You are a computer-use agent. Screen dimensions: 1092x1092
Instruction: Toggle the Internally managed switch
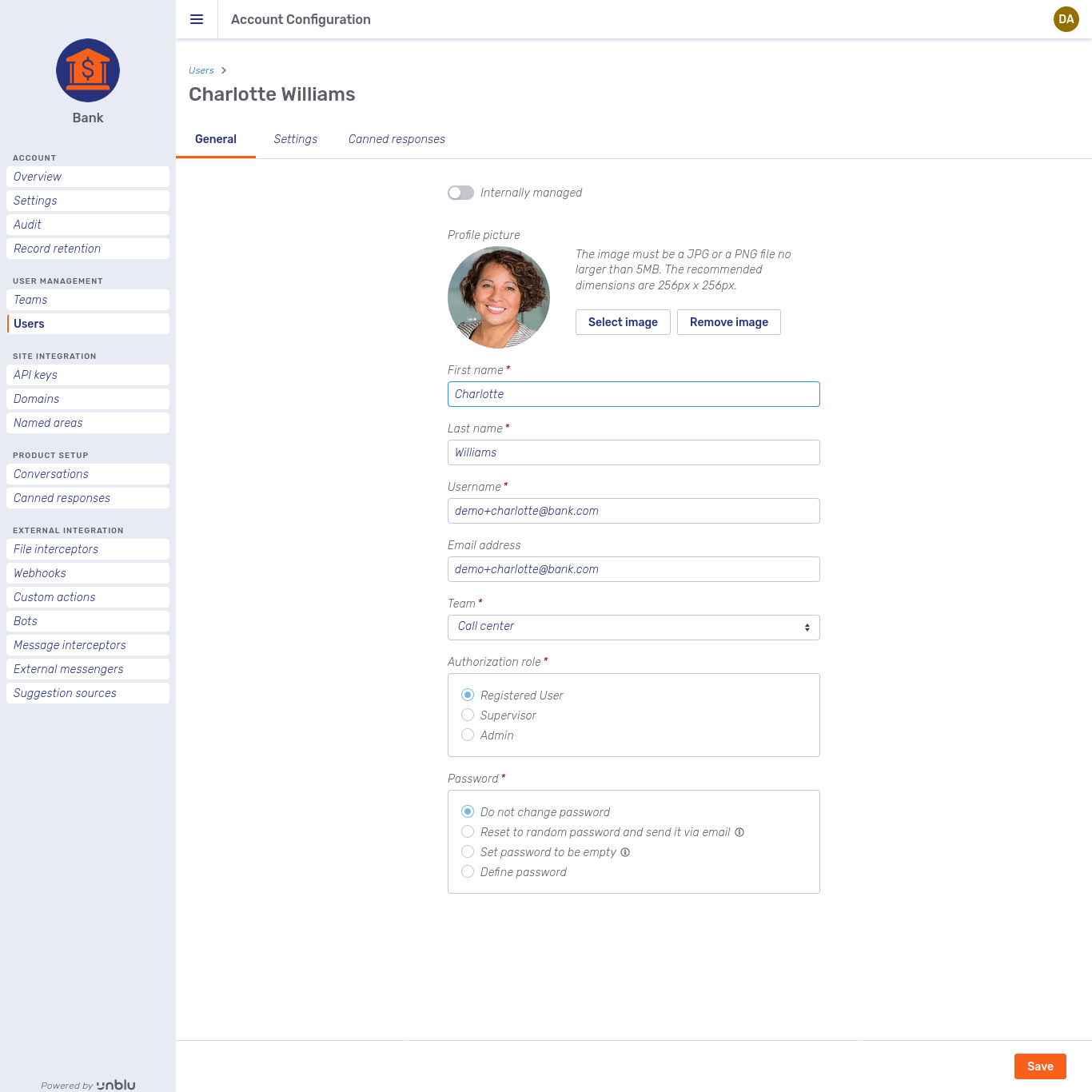click(x=460, y=193)
